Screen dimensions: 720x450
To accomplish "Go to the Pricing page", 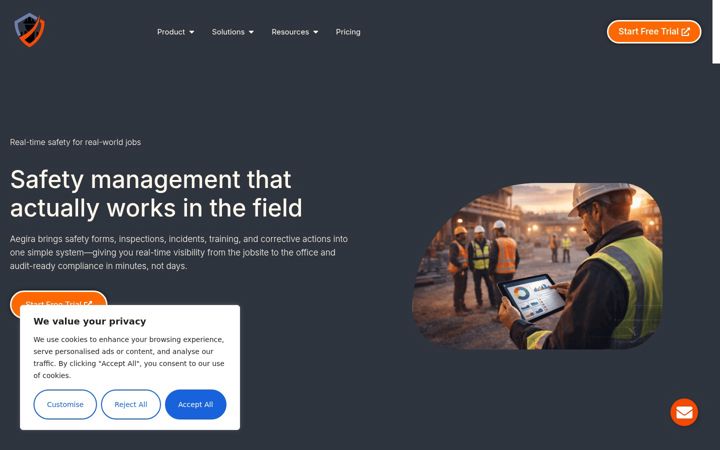I will click(x=348, y=32).
